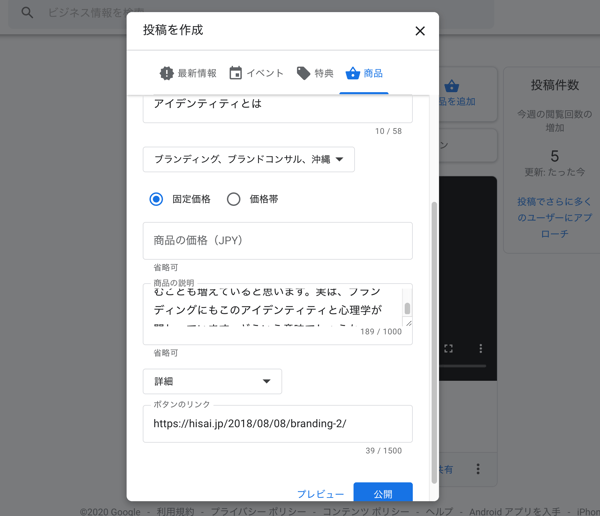Screen dimensions: 600x516
Task: Click the コンテンツ ポリシー footer link
Action: [x=366, y=511]
